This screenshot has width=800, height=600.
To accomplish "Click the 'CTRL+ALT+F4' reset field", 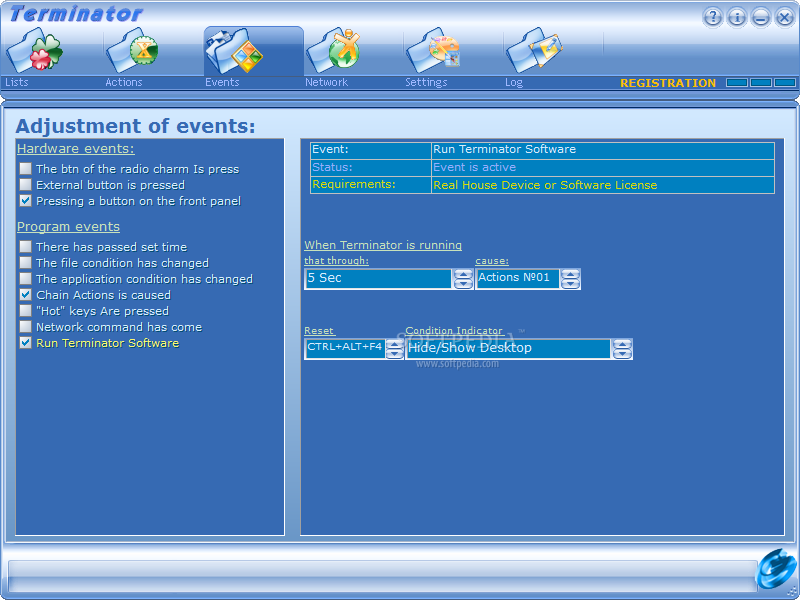I will pyautogui.click(x=344, y=349).
